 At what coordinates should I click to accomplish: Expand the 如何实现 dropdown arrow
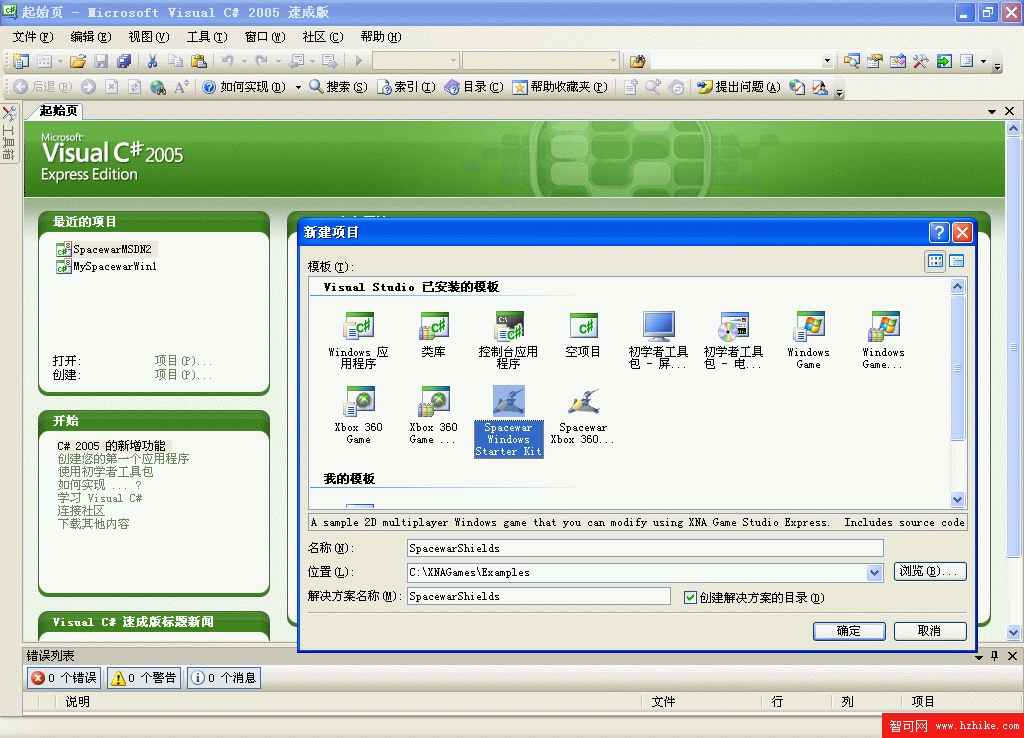pos(298,87)
